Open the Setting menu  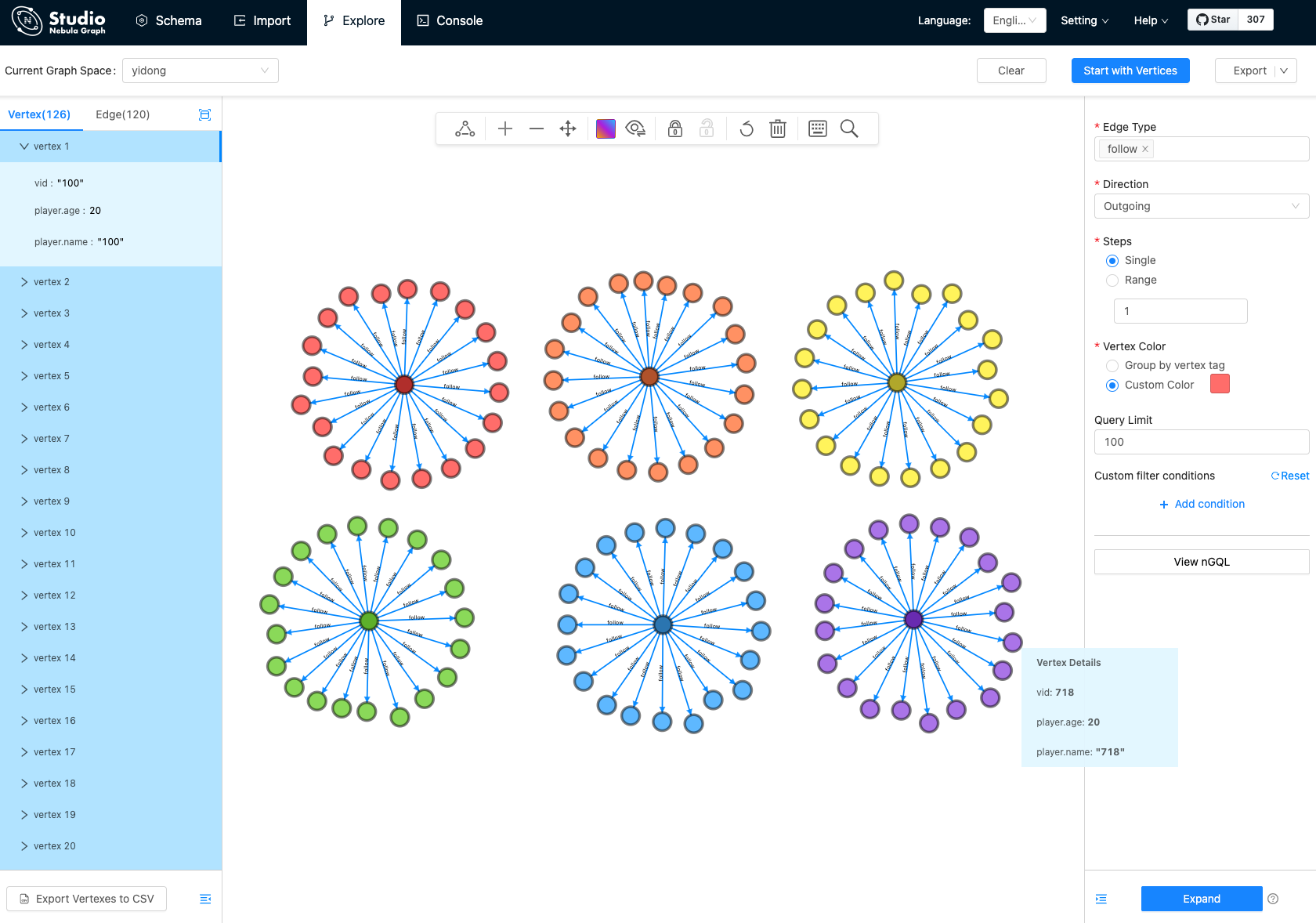(1085, 20)
